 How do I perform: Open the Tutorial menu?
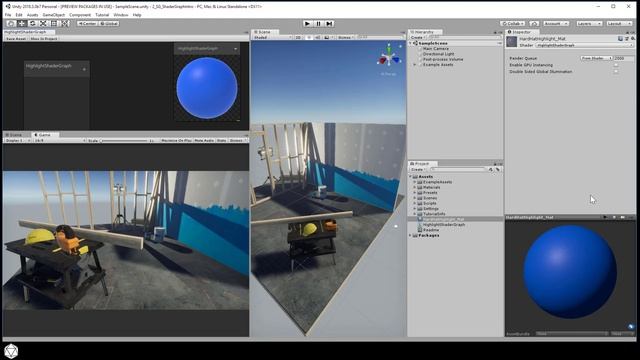tap(102, 15)
